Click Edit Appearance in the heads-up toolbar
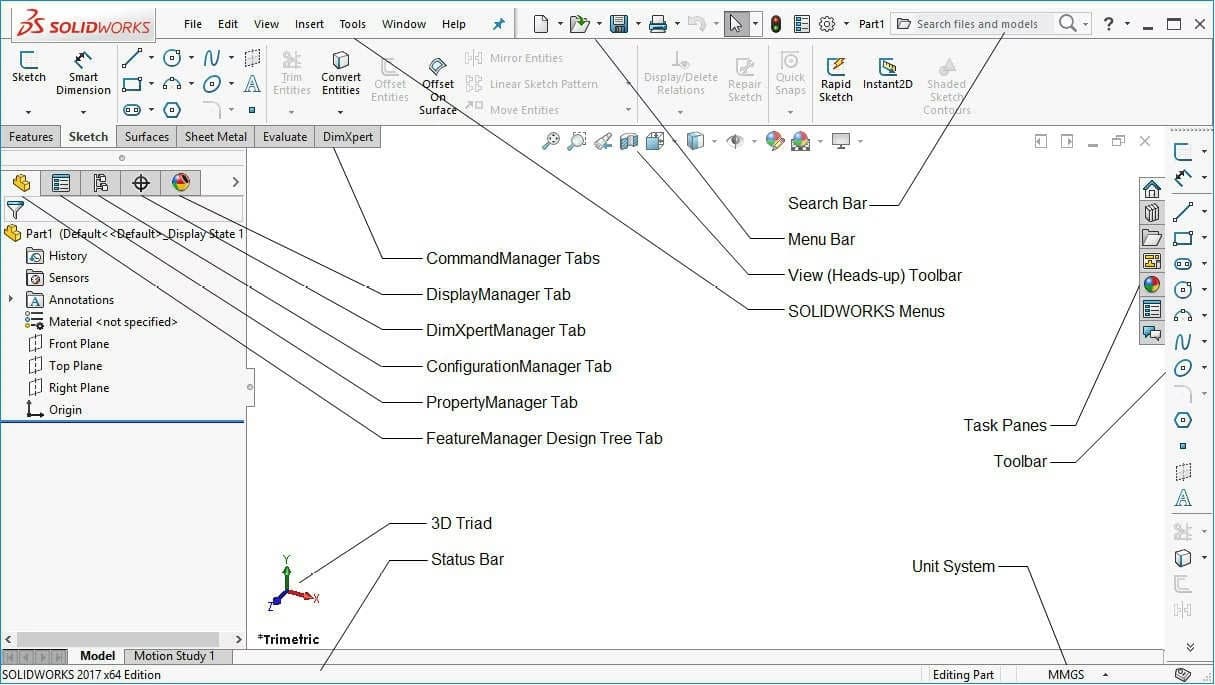 pos(774,141)
